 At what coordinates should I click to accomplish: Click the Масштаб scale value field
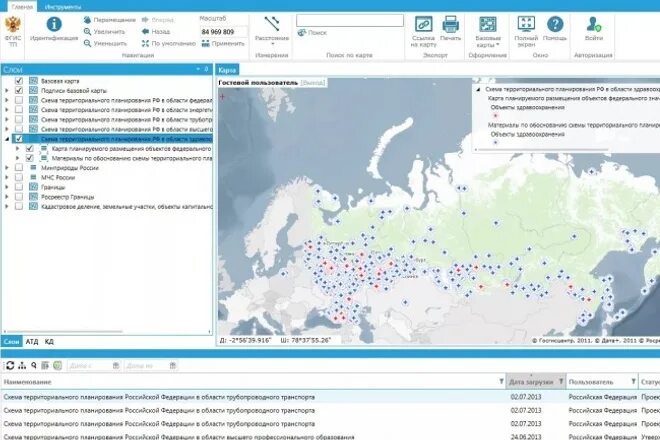(x=224, y=32)
